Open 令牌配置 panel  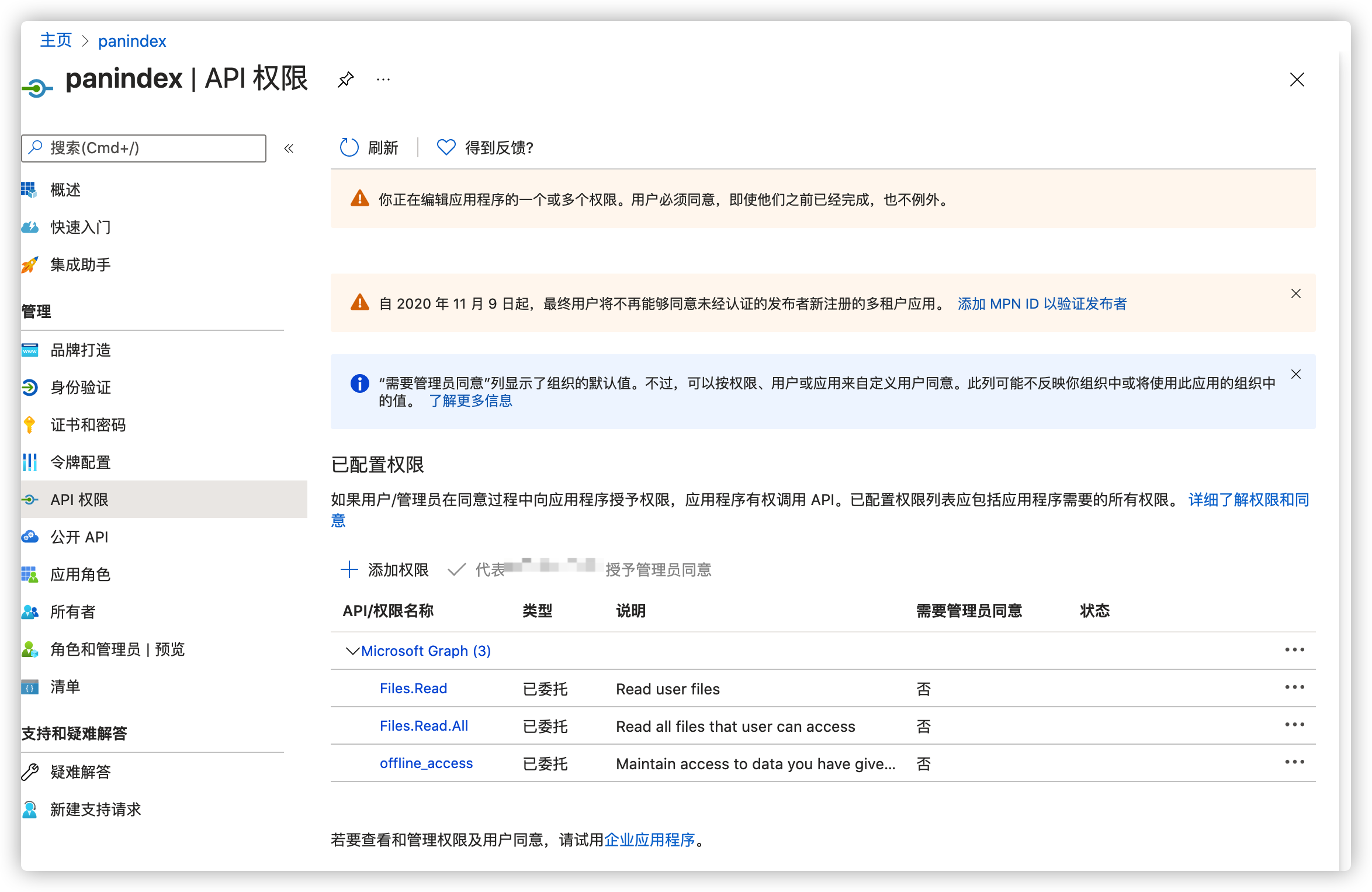81,462
